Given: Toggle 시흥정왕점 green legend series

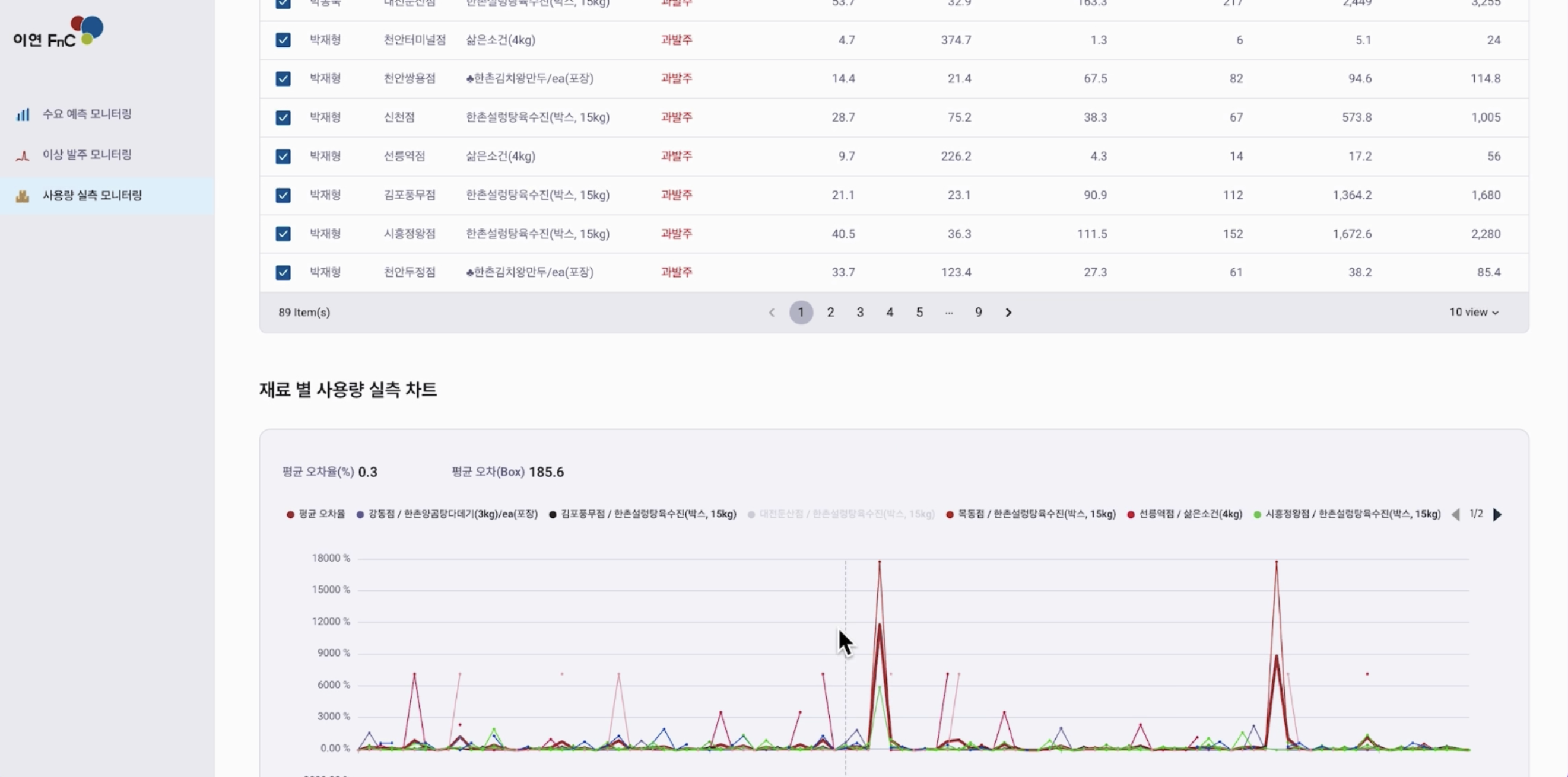Looking at the screenshot, I should [x=1353, y=514].
